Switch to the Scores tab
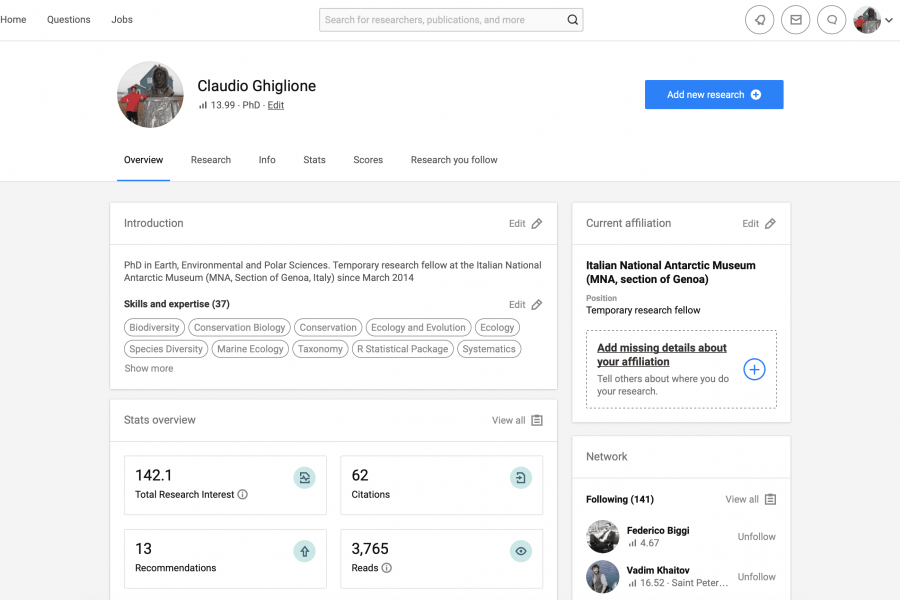 pos(368,160)
